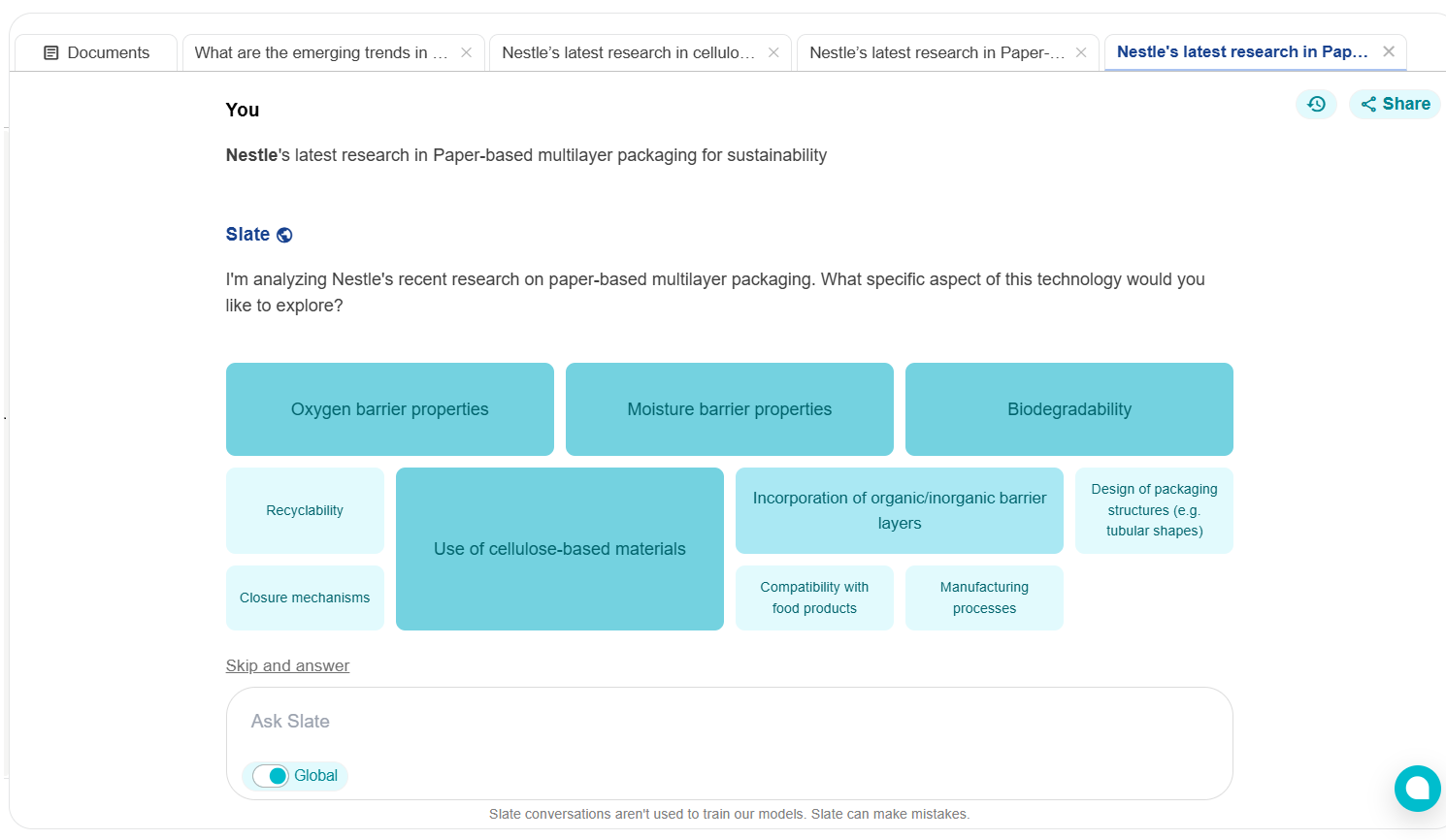The width and height of the screenshot is (1446, 840).
Task: Select the 'Recyclability' tile
Action: [305, 510]
